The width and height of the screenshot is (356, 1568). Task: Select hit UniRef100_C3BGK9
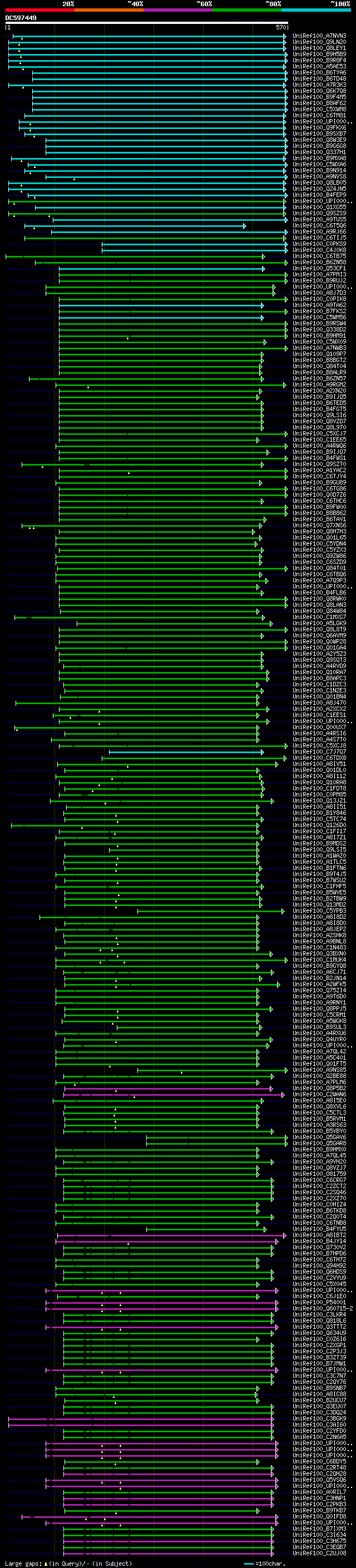click(x=319, y=1418)
